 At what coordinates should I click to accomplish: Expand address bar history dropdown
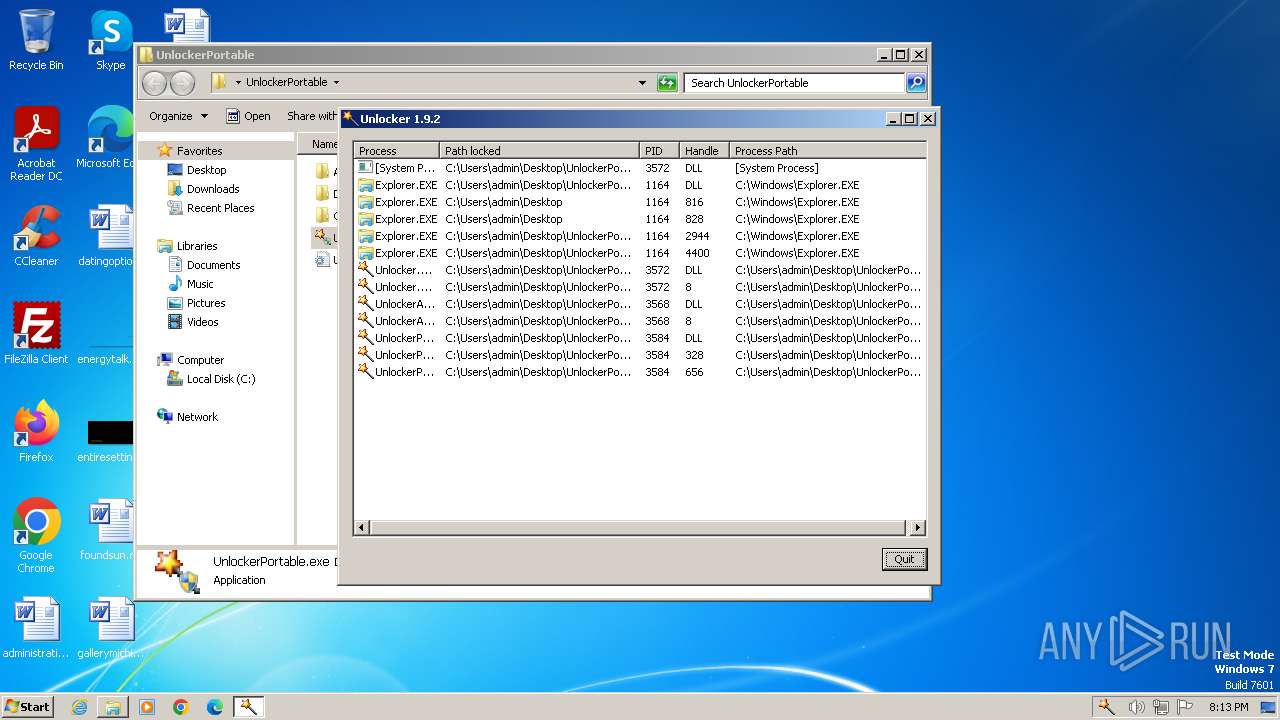tap(642, 83)
